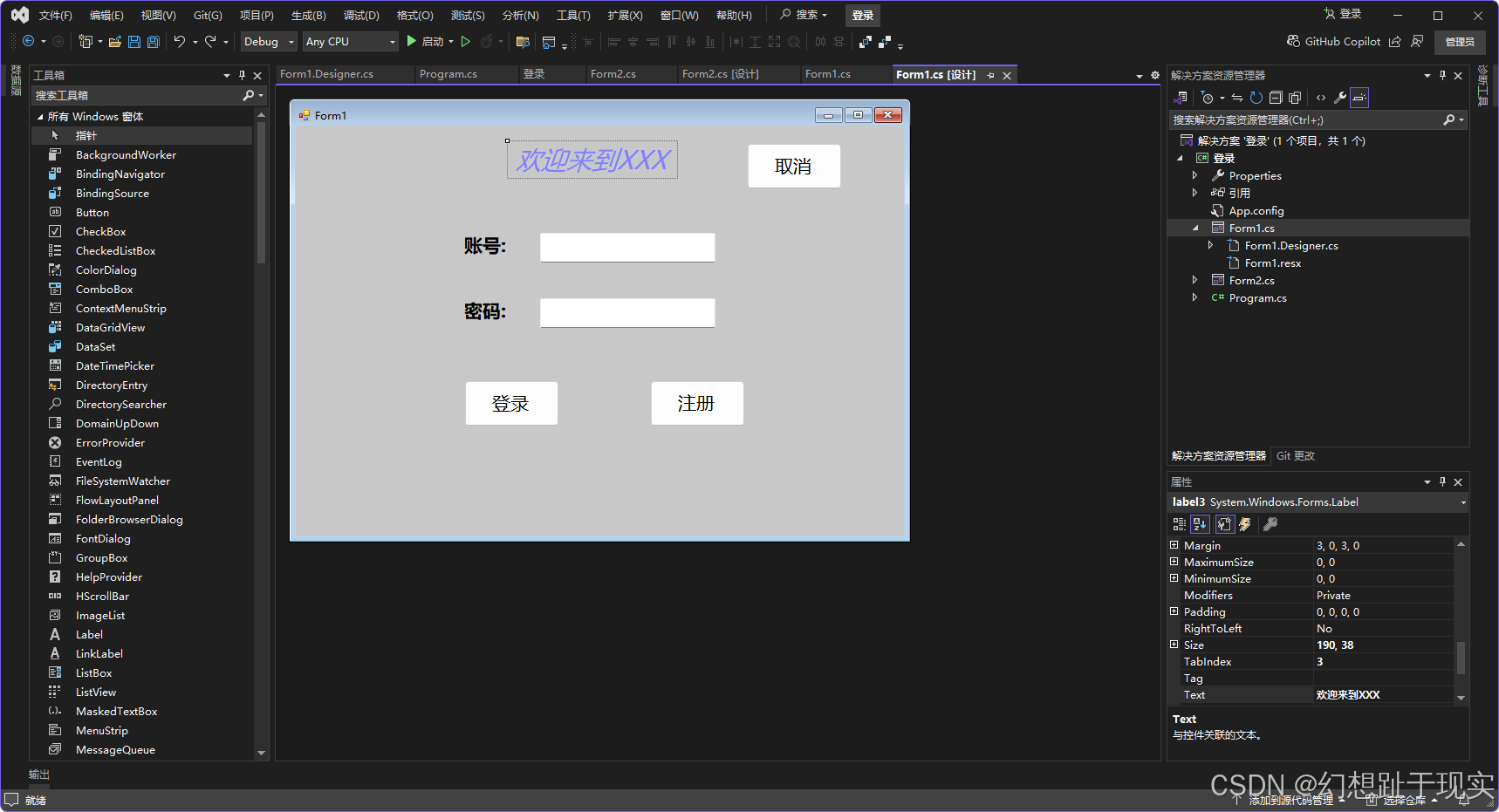Click the Solution Explorer home view-switch icon
The image size is (1499, 812).
(1181, 98)
